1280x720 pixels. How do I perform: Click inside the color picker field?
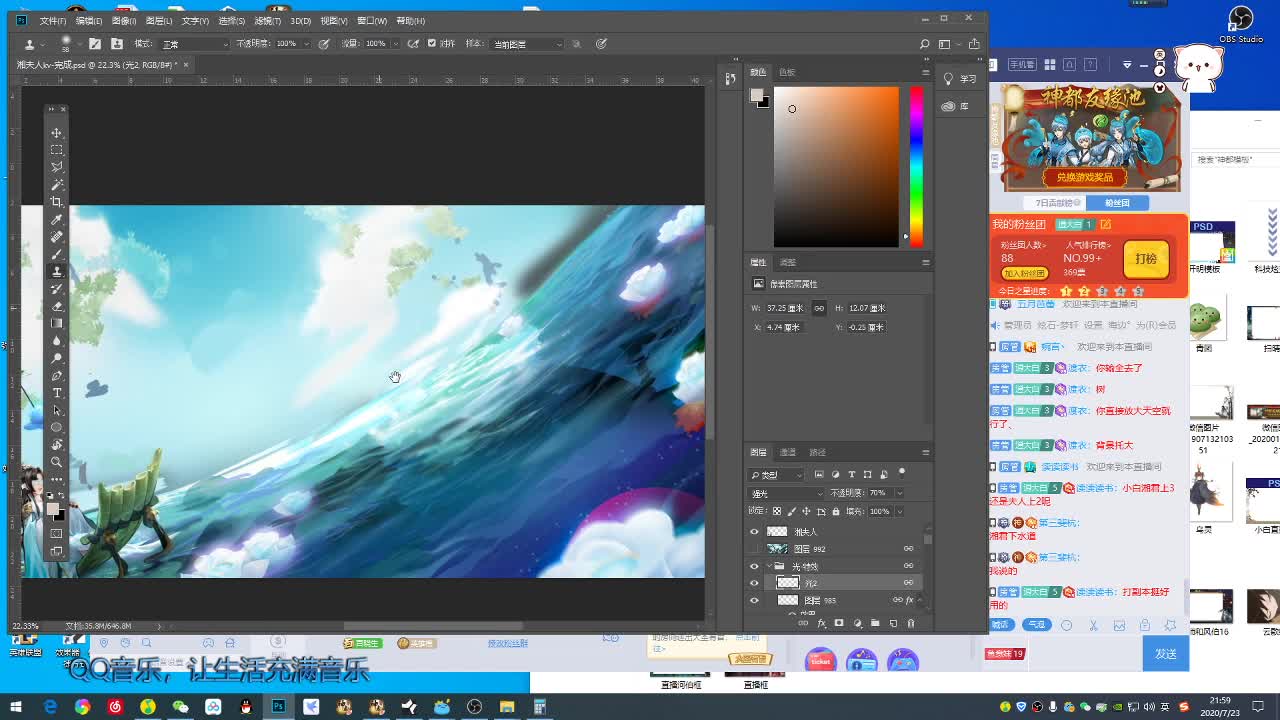point(836,166)
